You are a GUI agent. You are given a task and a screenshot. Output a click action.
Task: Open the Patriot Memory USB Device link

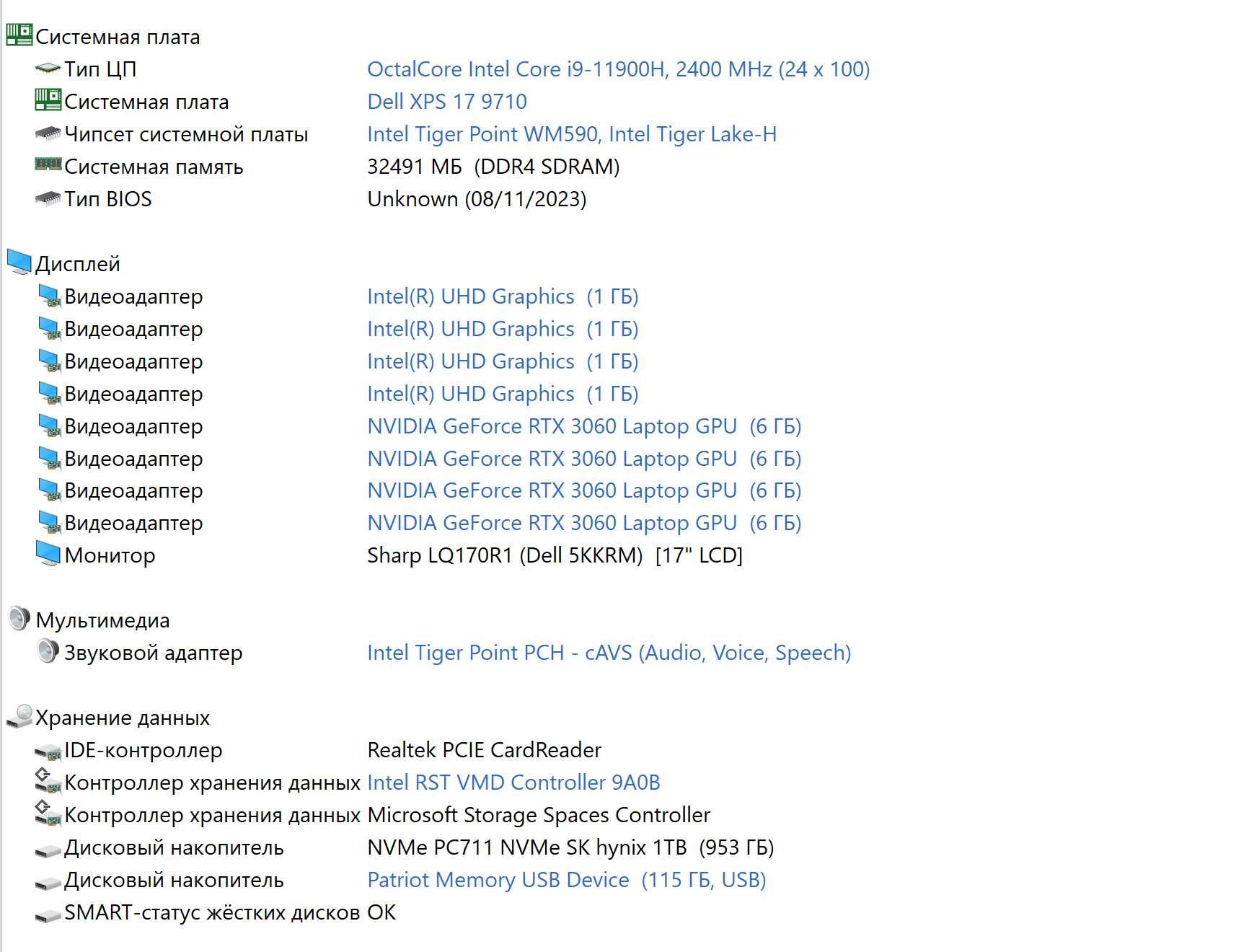(x=567, y=880)
